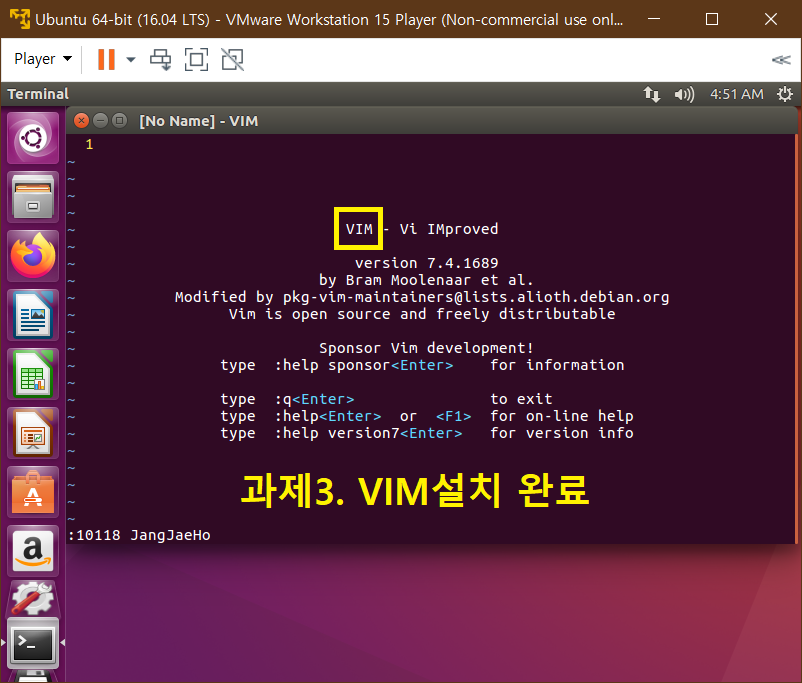
Task: Open LibreOffice Impress from launcher
Action: pyautogui.click(x=33, y=433)
